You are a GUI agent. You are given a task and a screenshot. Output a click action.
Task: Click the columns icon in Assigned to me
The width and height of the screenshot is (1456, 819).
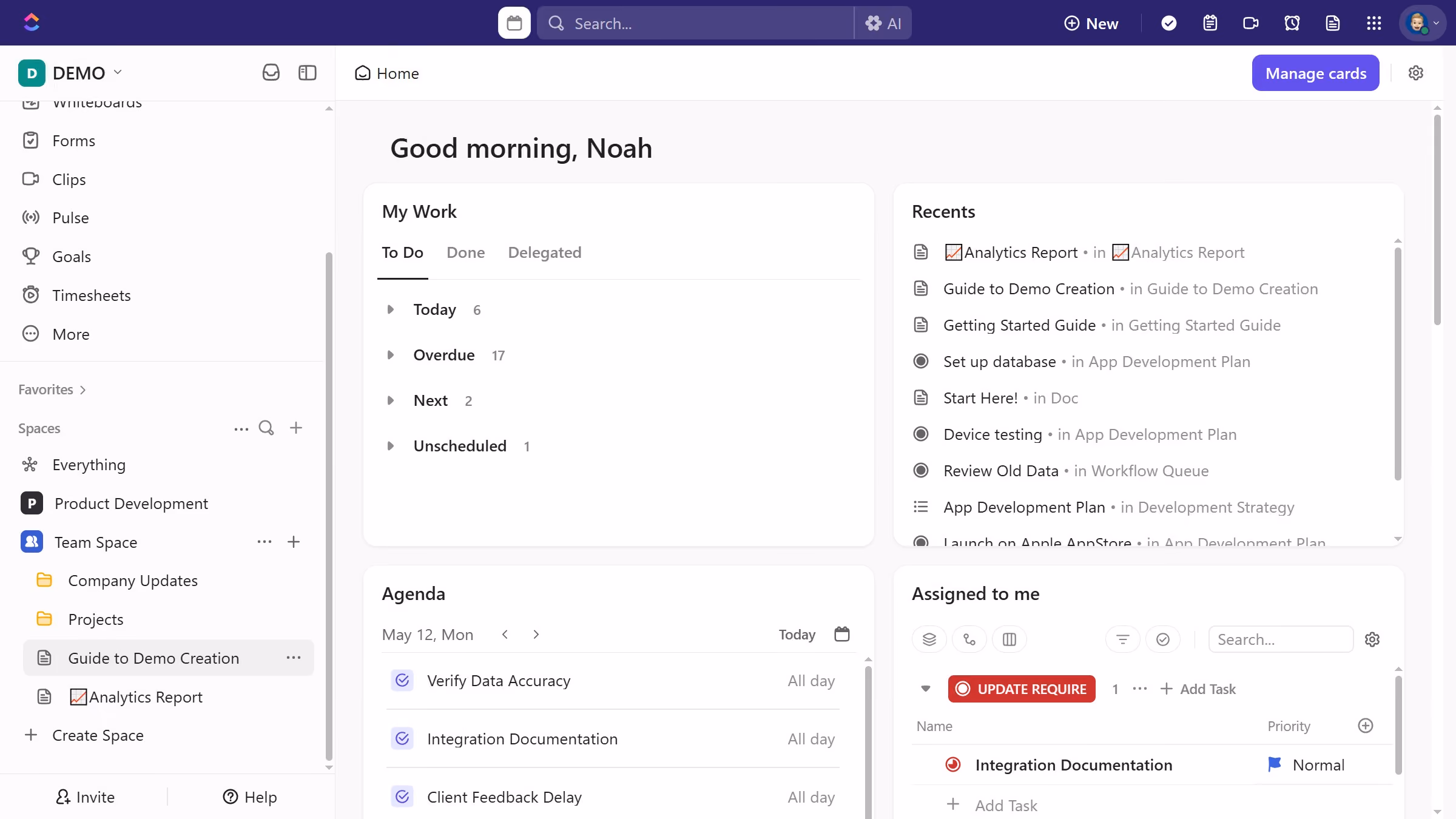[1009, 639]
